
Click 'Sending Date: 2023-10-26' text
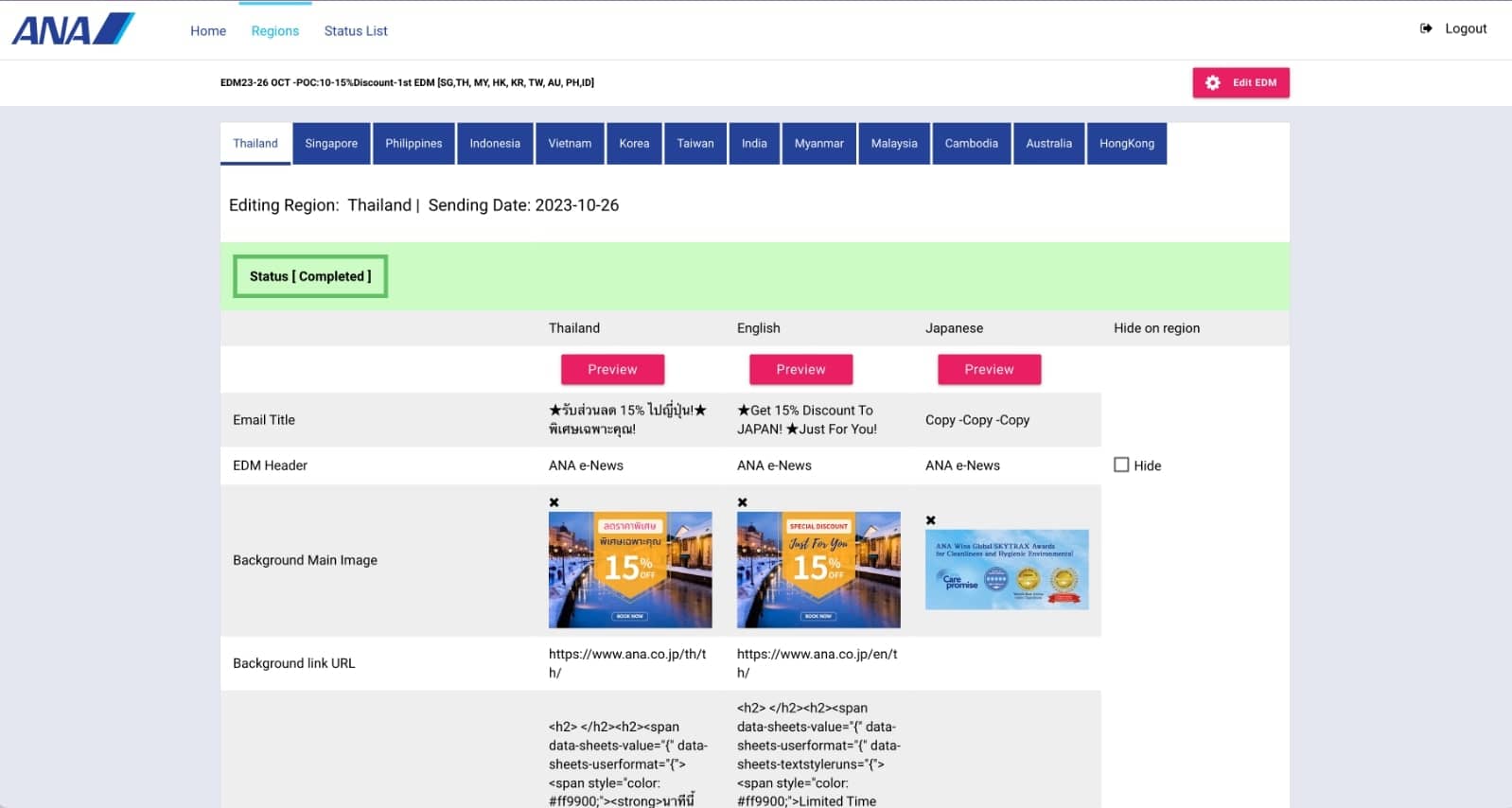click(x=523, y=205)
